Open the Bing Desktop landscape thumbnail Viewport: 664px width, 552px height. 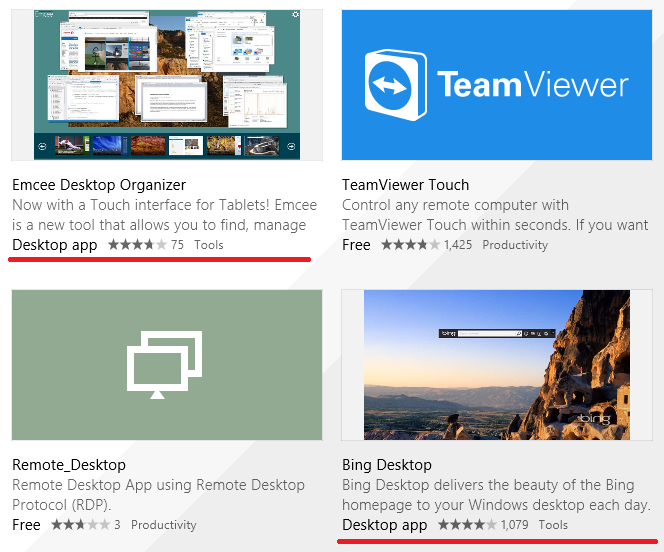coord(497,365)
